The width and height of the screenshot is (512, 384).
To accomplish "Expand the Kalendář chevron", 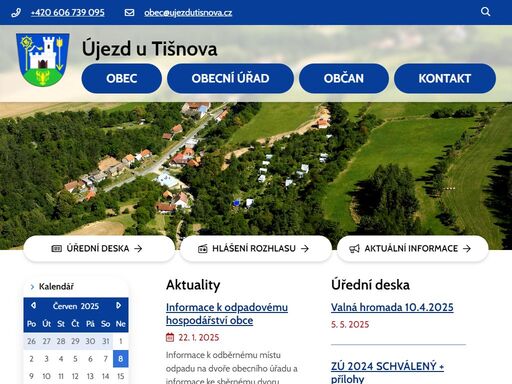I will point(32,287).
